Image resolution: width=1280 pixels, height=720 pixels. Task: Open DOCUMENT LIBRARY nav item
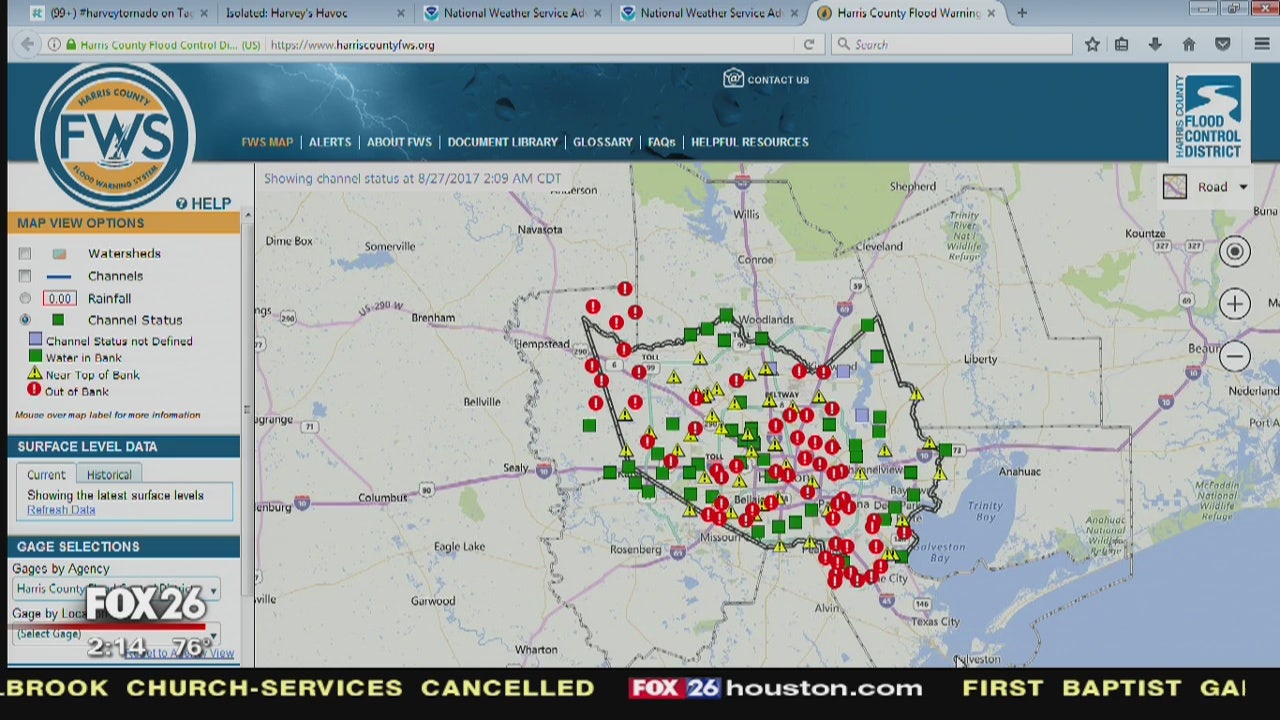coord(502,142)
